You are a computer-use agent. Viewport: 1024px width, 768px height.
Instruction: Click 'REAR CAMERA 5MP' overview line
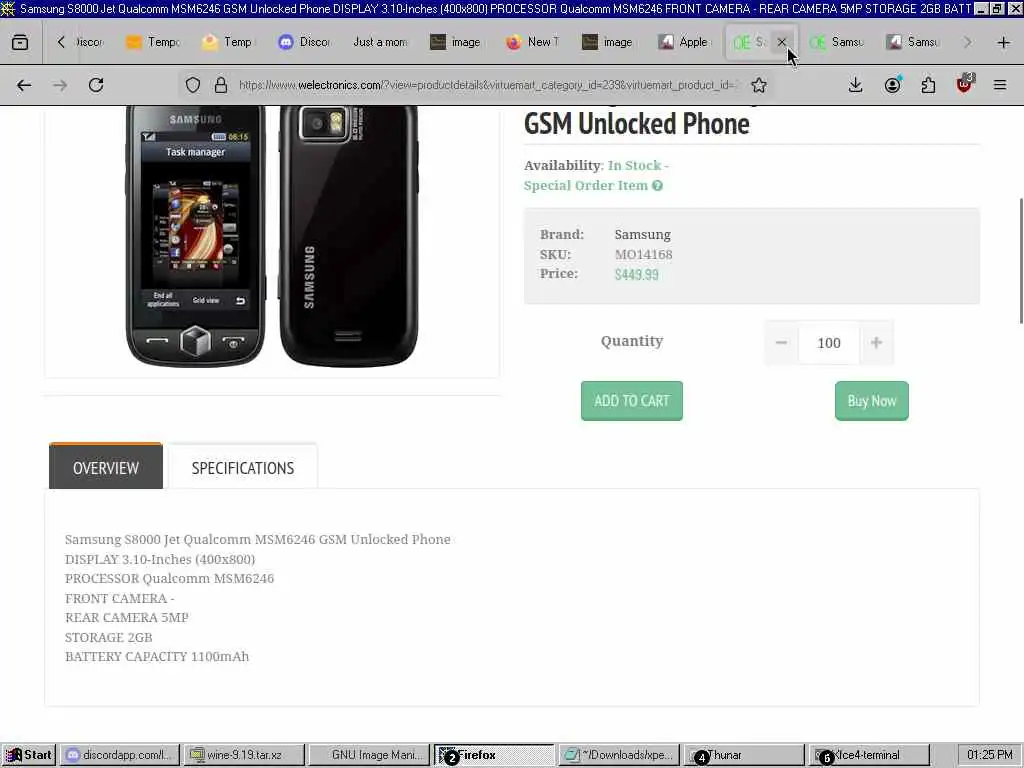pos(127,617)
